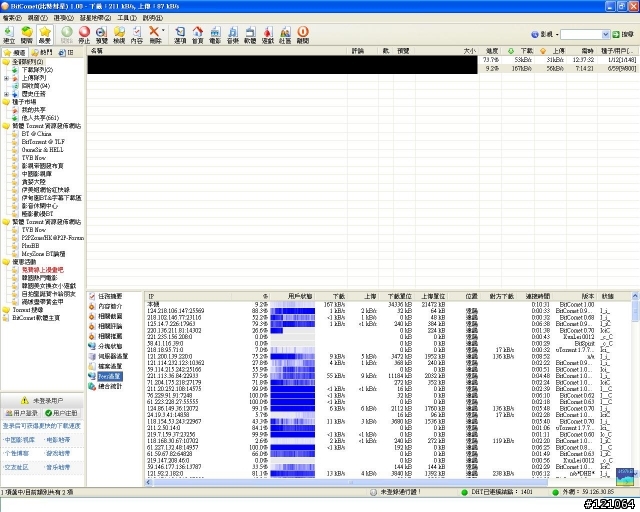Click the red X delete toolbar icon
The width and height of the screenshot is (640, 512).
click(x=154, y=35)
